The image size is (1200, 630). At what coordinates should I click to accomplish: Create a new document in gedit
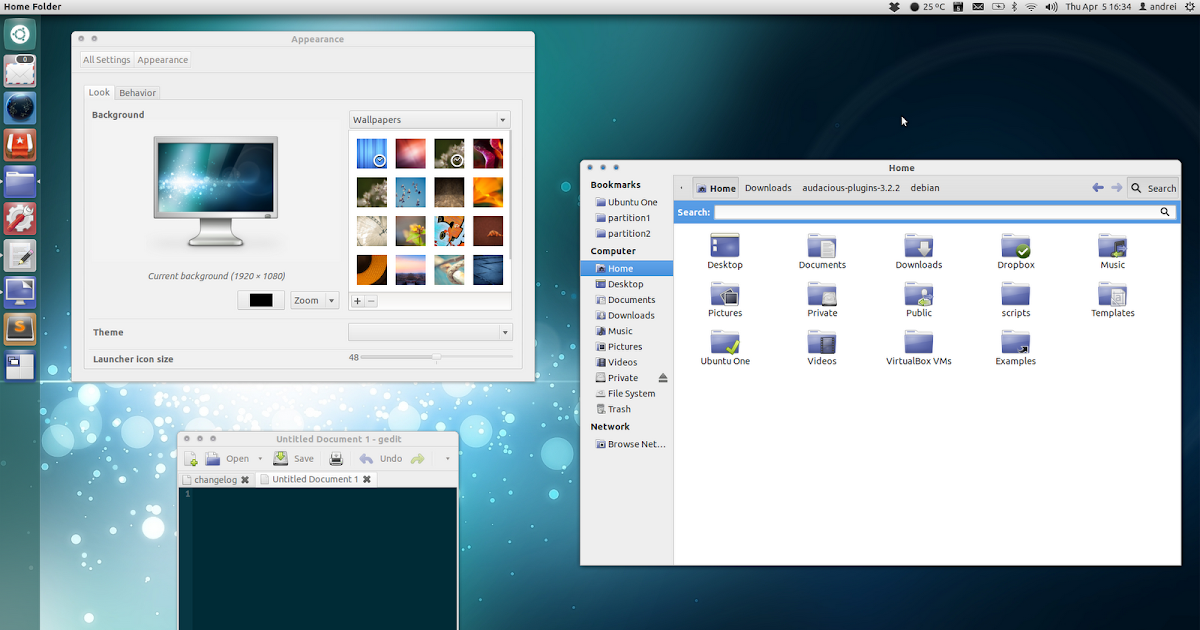tap(190, 458)
